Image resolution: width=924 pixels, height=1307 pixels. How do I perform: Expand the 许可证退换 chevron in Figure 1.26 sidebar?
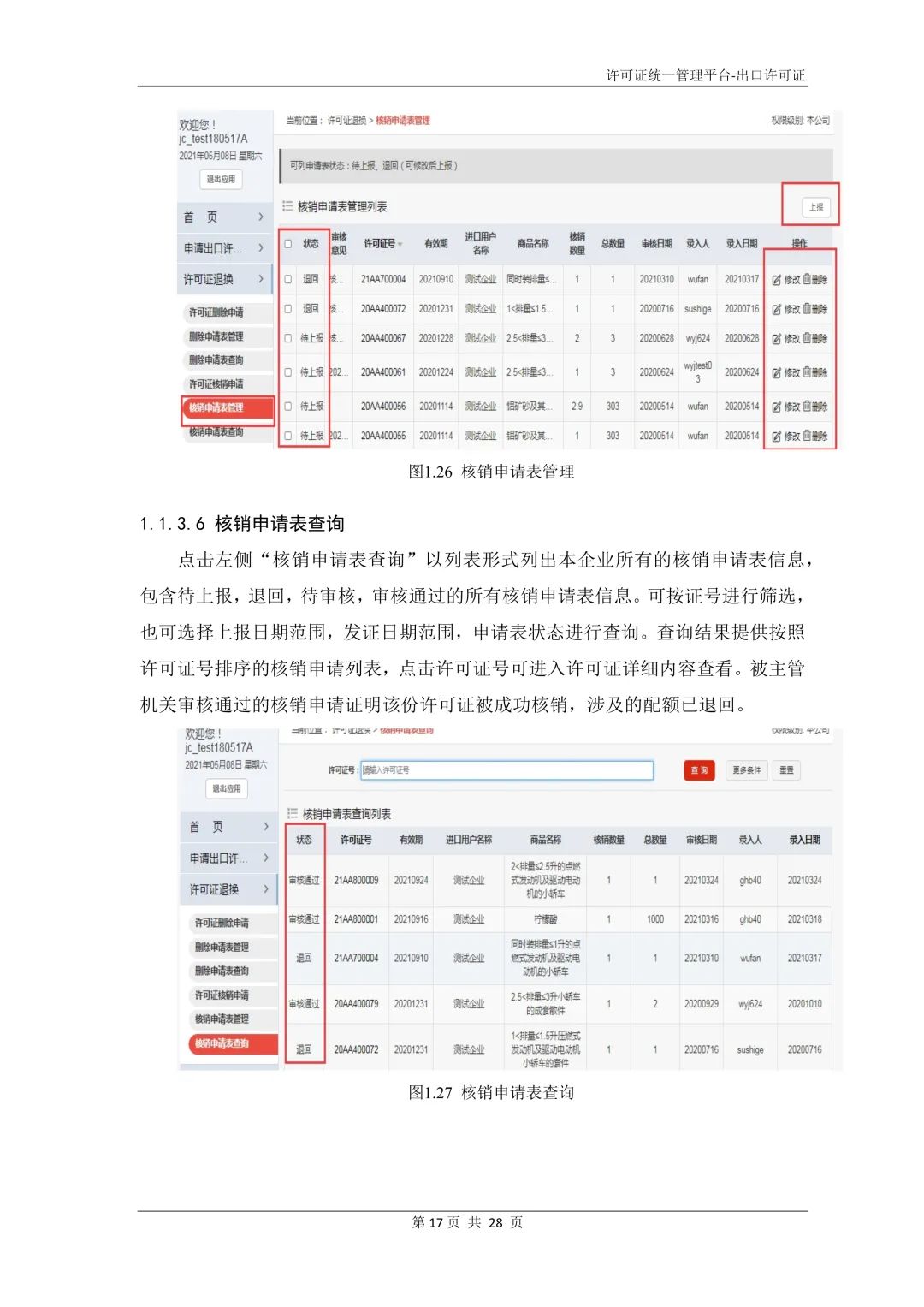coord(261,279)
